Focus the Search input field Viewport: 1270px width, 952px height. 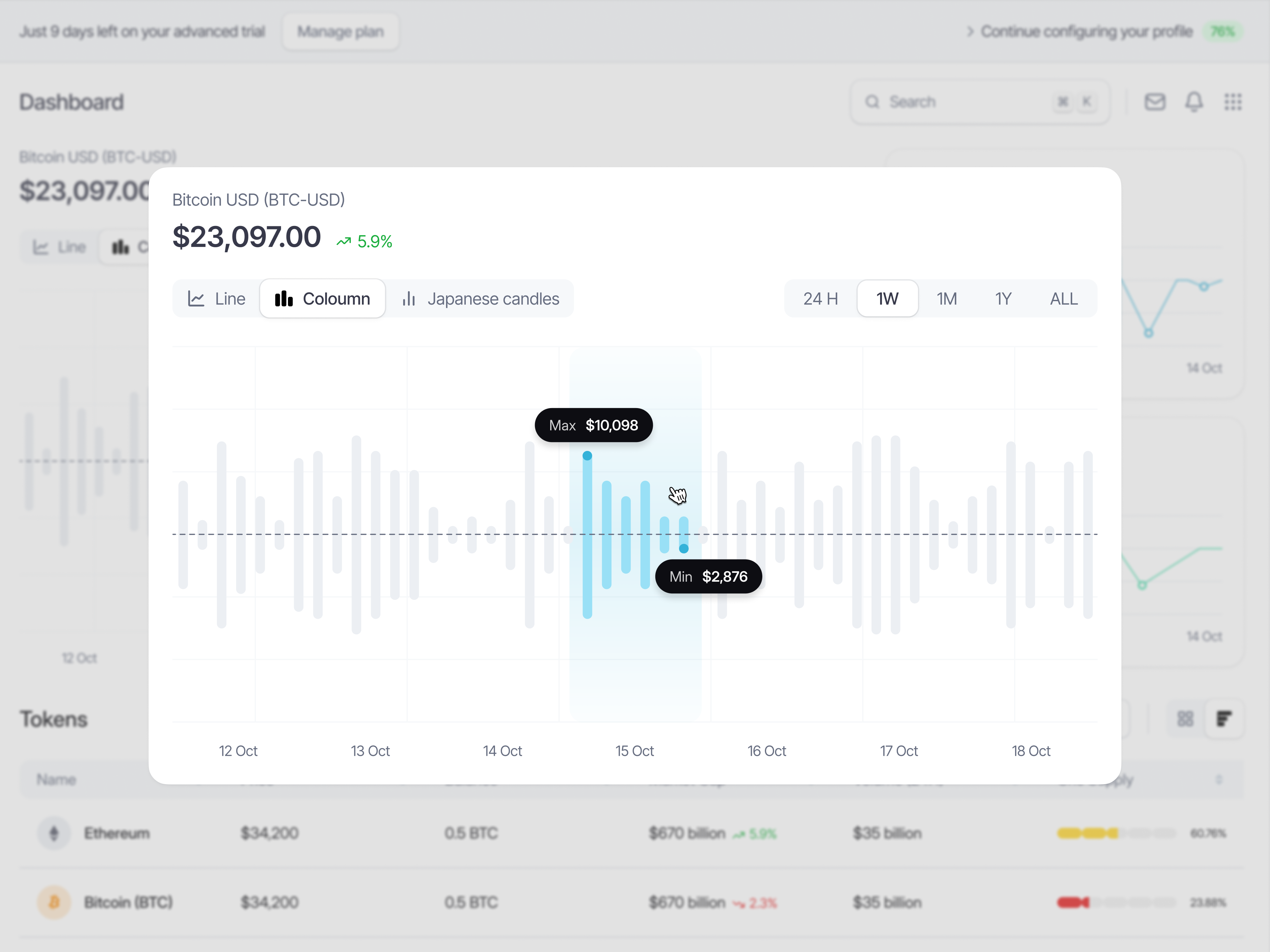(980, 102)
